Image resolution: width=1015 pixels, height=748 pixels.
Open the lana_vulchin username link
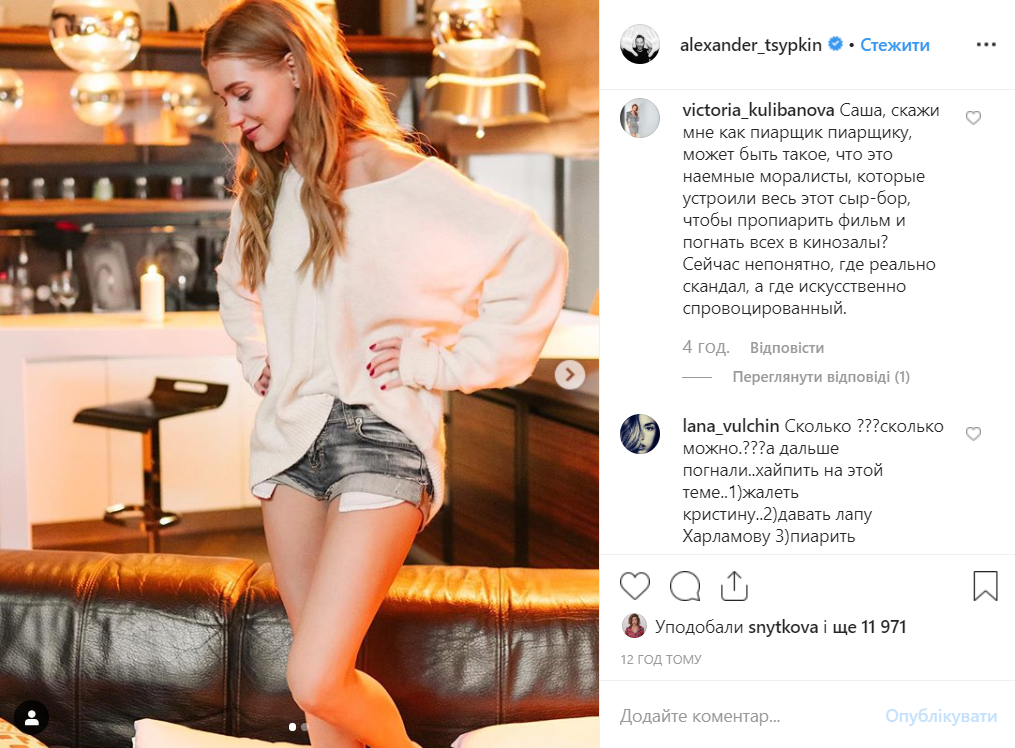coord(731,426)
